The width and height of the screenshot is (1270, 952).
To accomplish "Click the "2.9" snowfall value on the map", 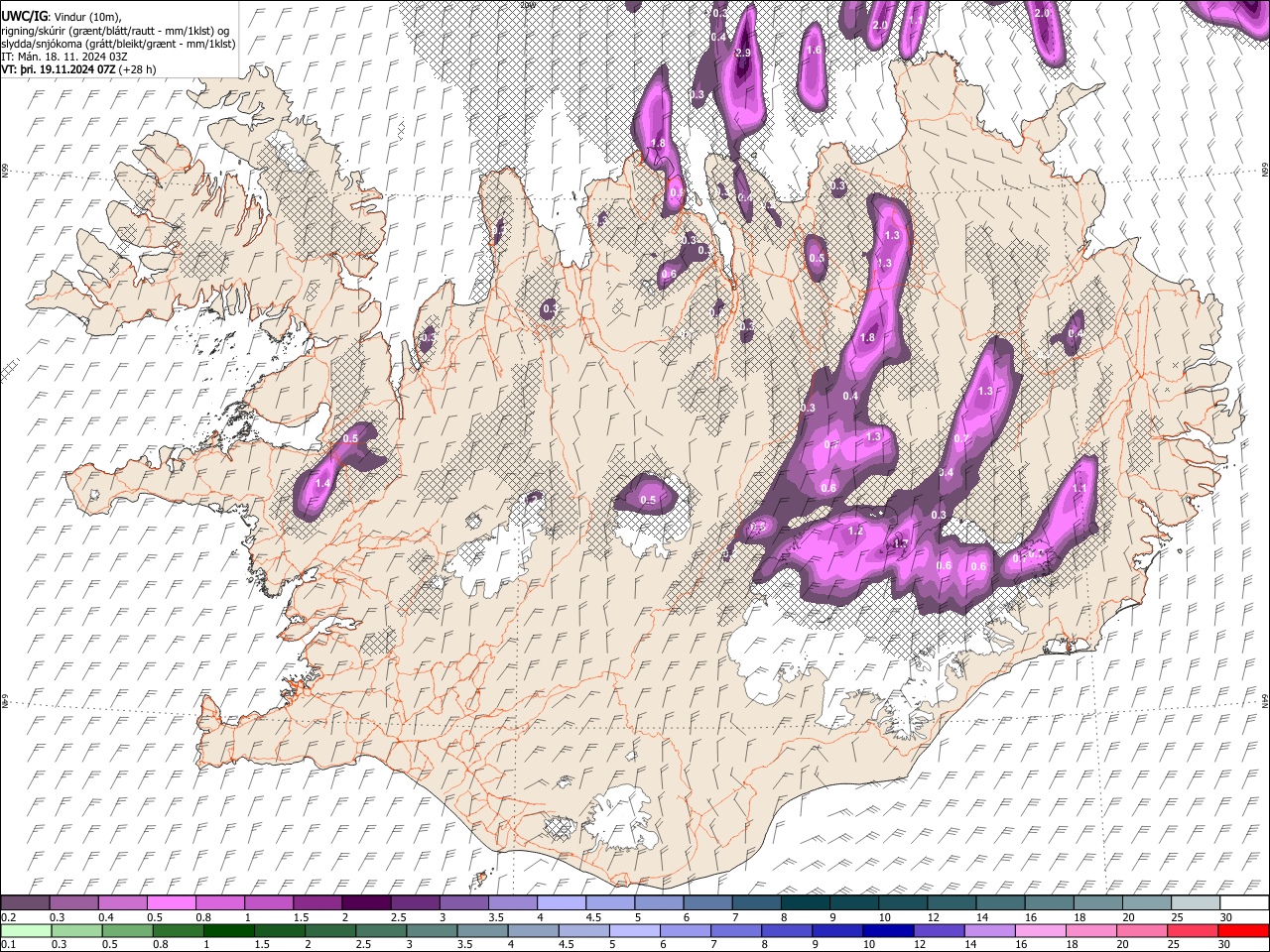I will click(743, 52).
